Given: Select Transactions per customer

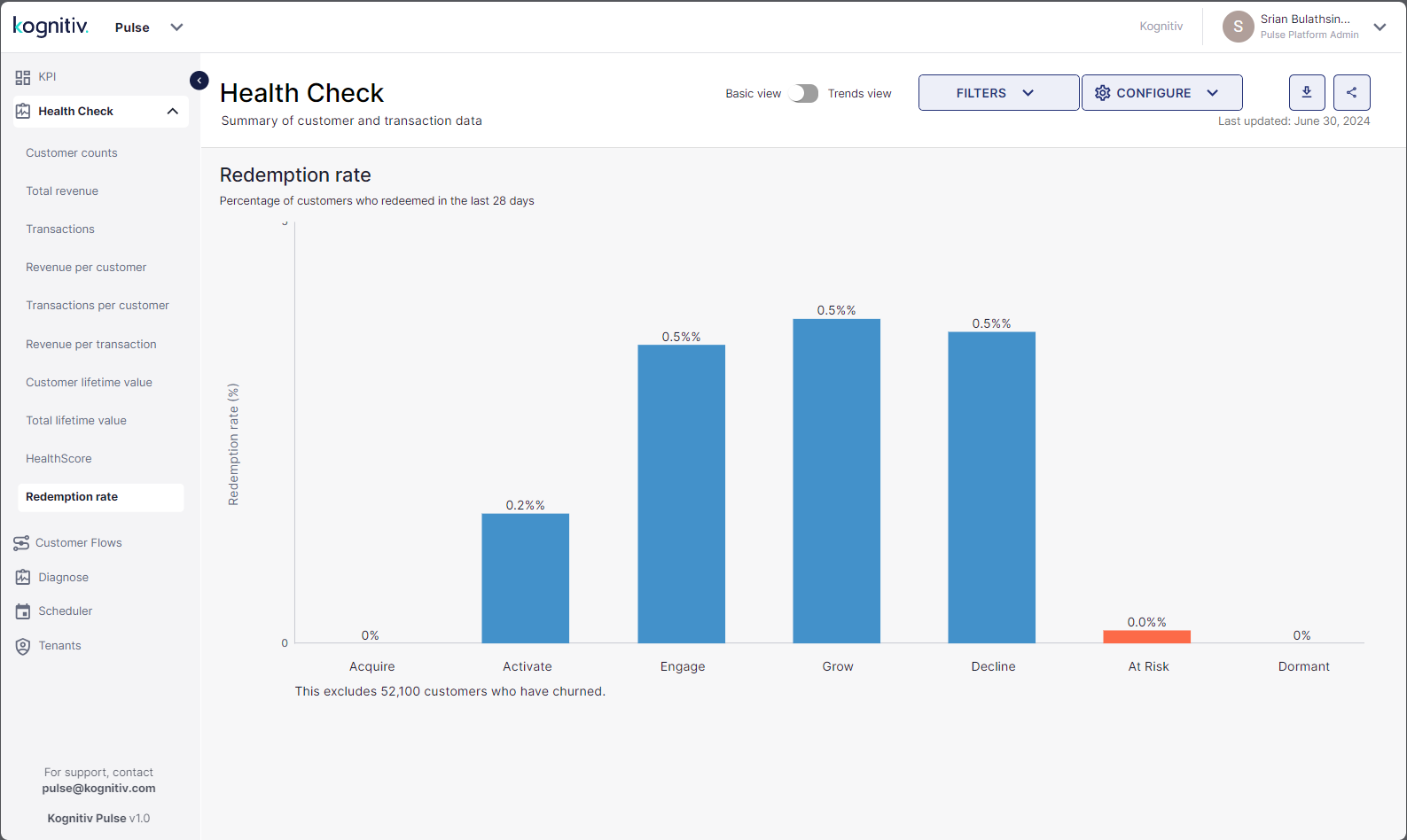Looking at the screenshot, I should [98, 306].
